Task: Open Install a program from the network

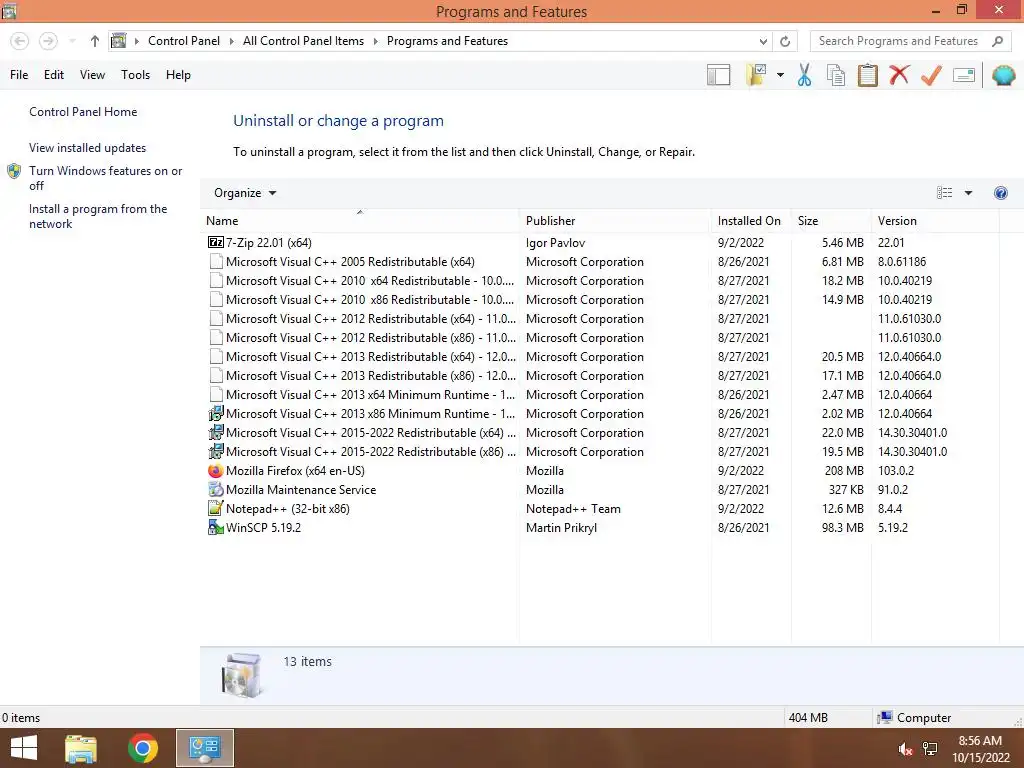Action: (98, 216)
